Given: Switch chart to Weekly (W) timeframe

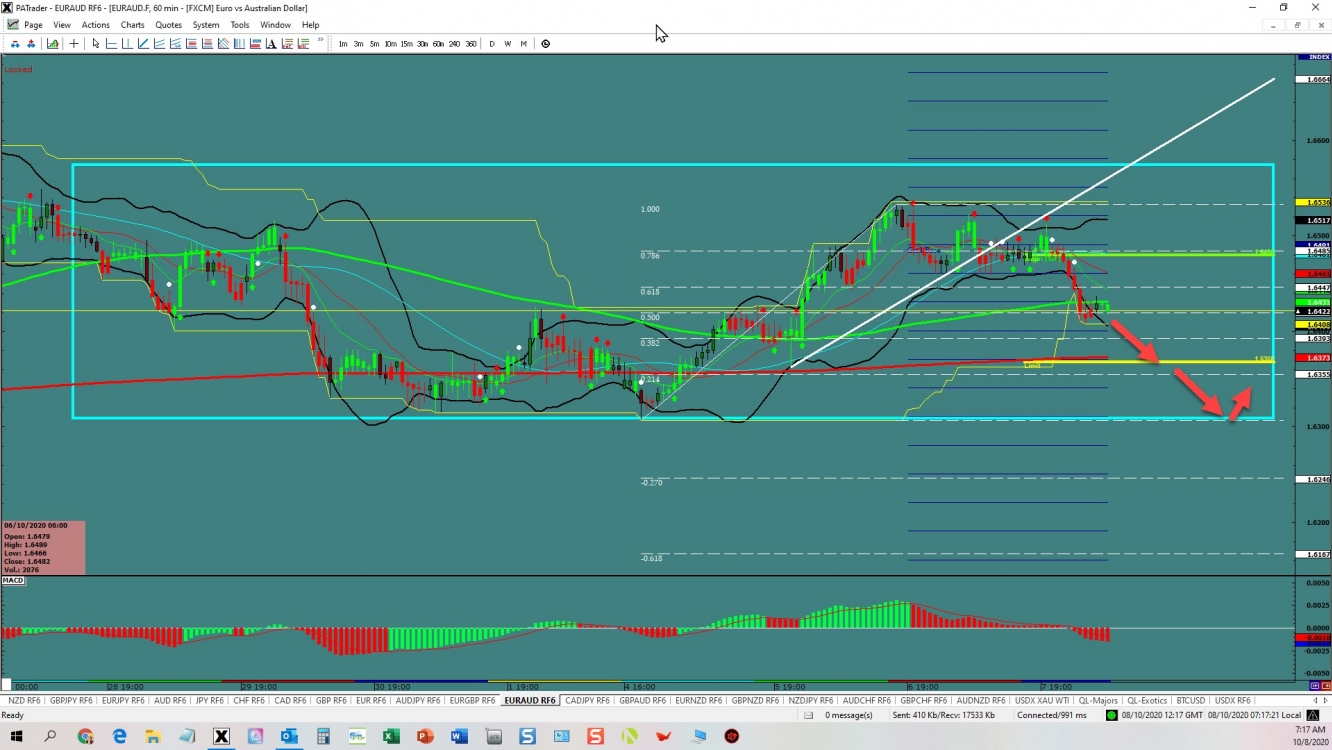Looking at the screenshot, I should click(507, 44).
